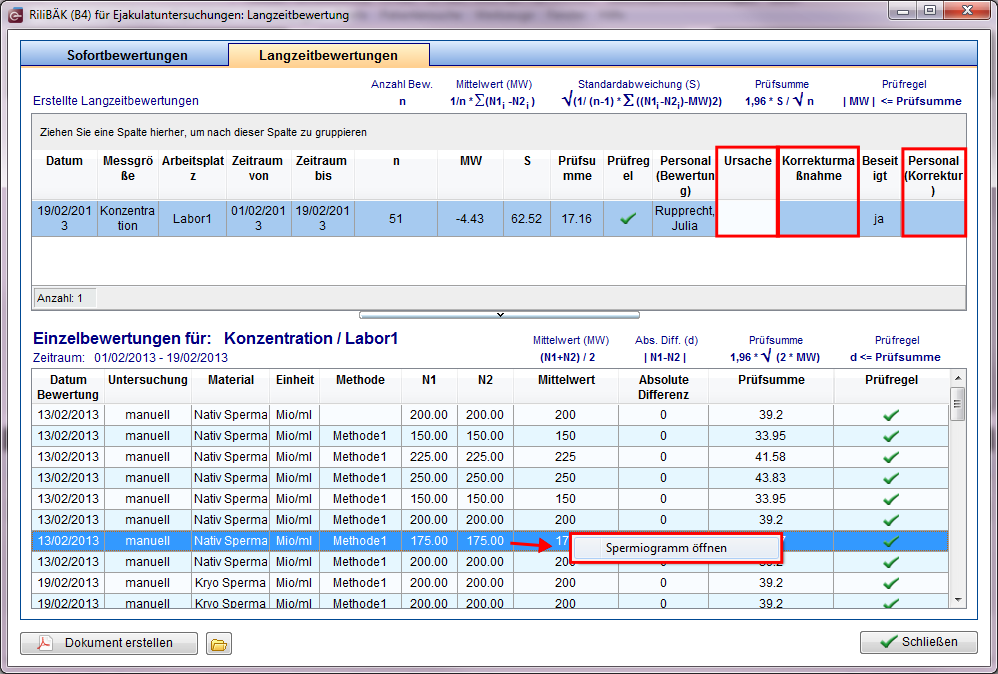Click the green checkmark in Prüfregel of the Labor1 row
The height and width of the screenshot is (674, 998).
[628, 219]
